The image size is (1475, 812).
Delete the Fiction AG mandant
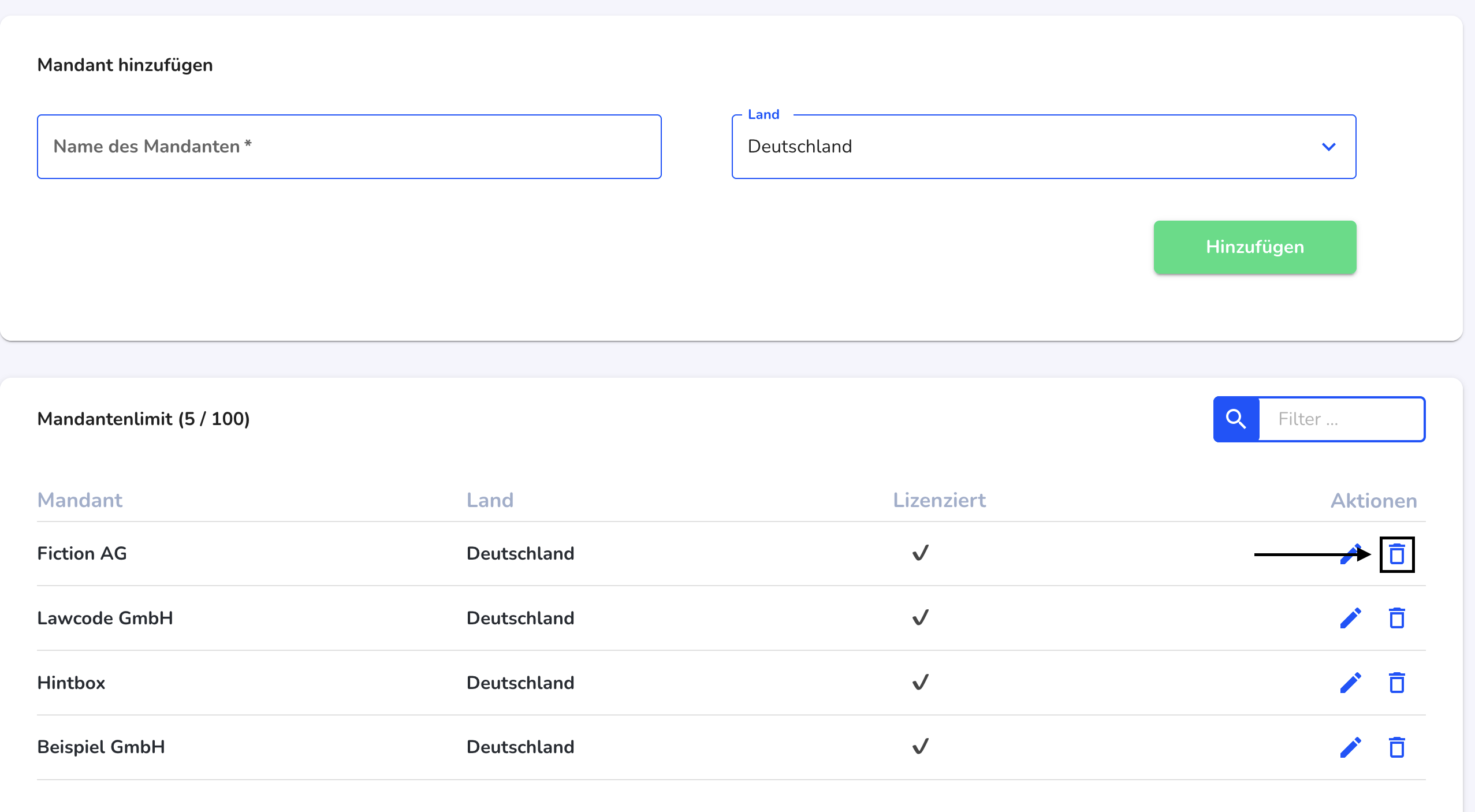click(x=1397, y=554)
